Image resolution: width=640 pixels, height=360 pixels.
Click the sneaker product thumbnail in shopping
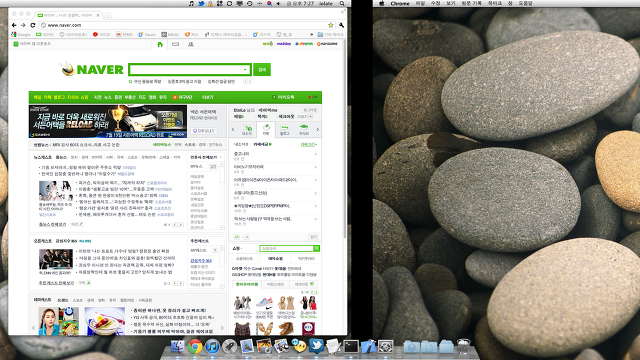pyautogui.click(x=264, y=304)
